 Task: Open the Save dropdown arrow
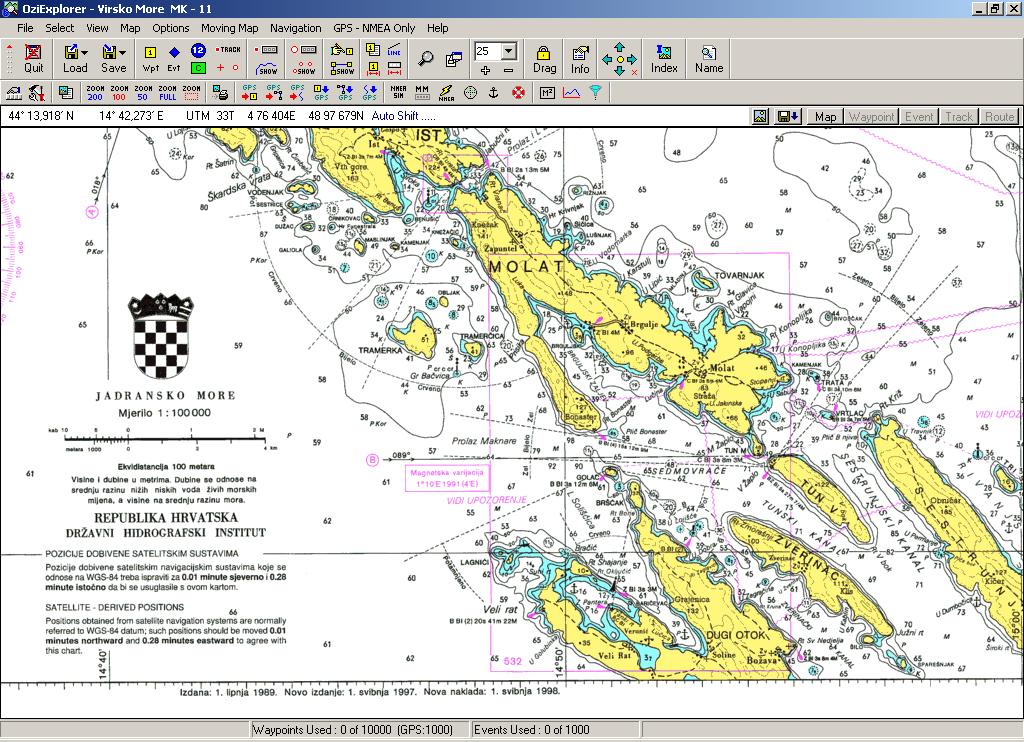coord(123,52)
